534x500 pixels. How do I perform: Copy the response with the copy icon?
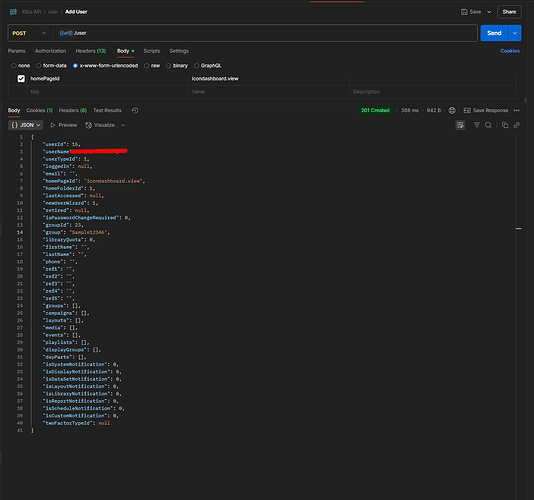coord(505,125)
